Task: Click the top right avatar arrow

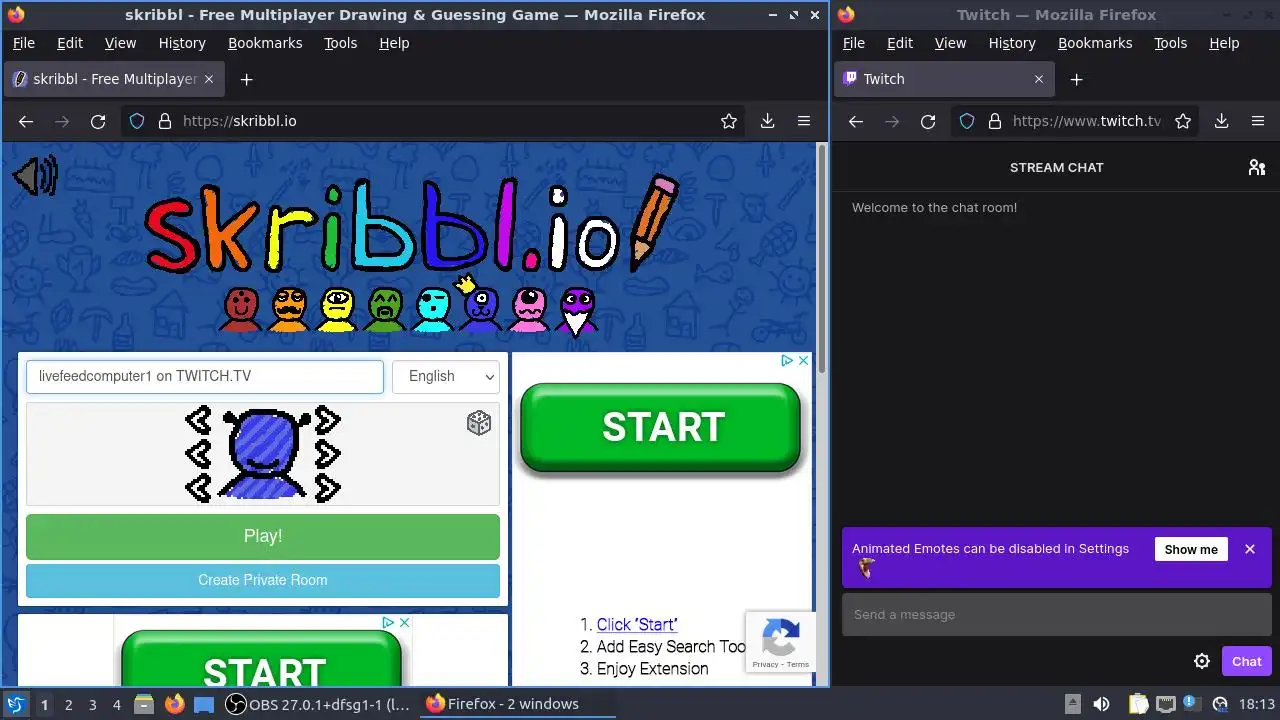Action: tap(328, 420)
